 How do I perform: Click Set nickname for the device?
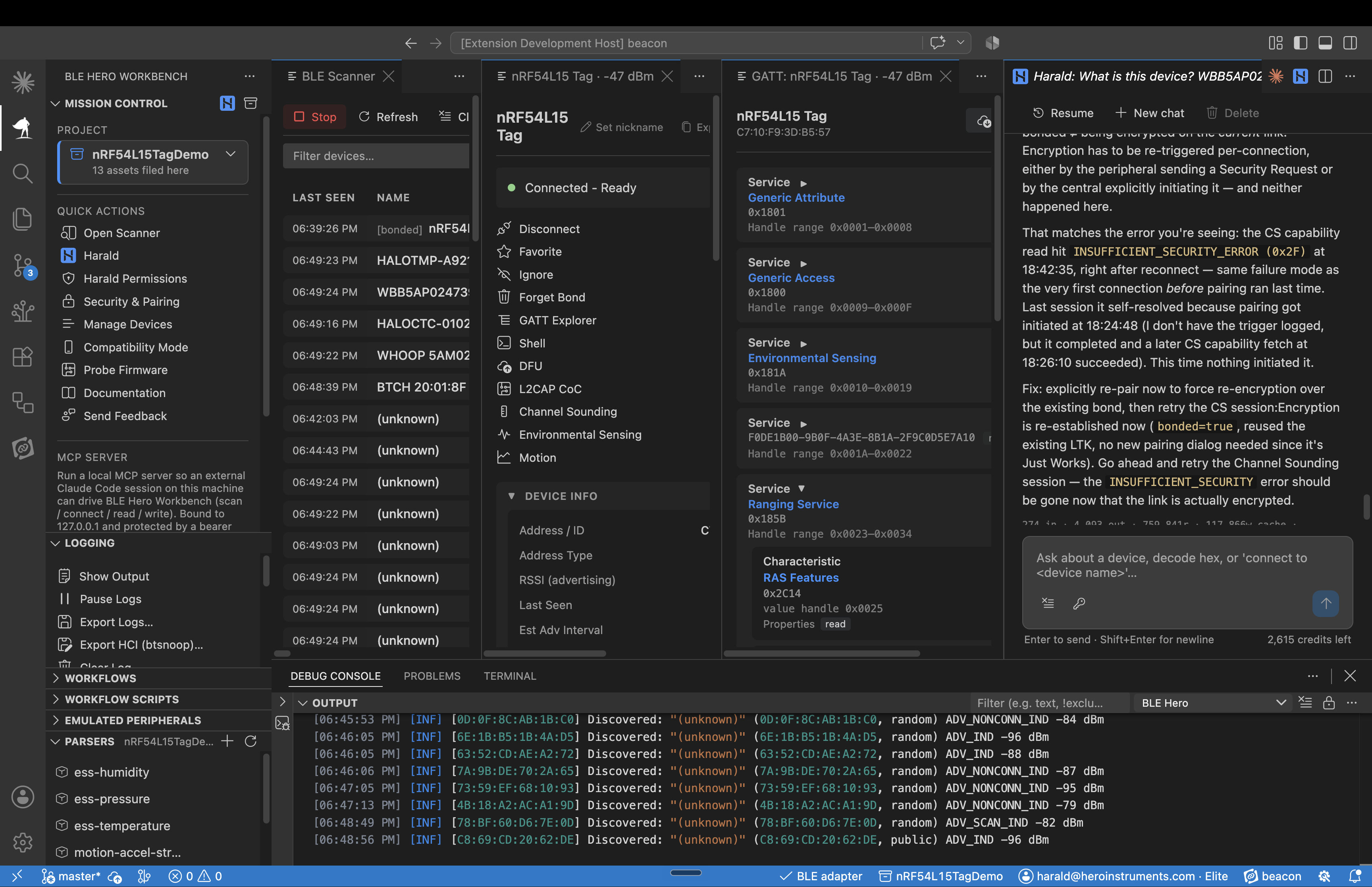coord(622,127)
